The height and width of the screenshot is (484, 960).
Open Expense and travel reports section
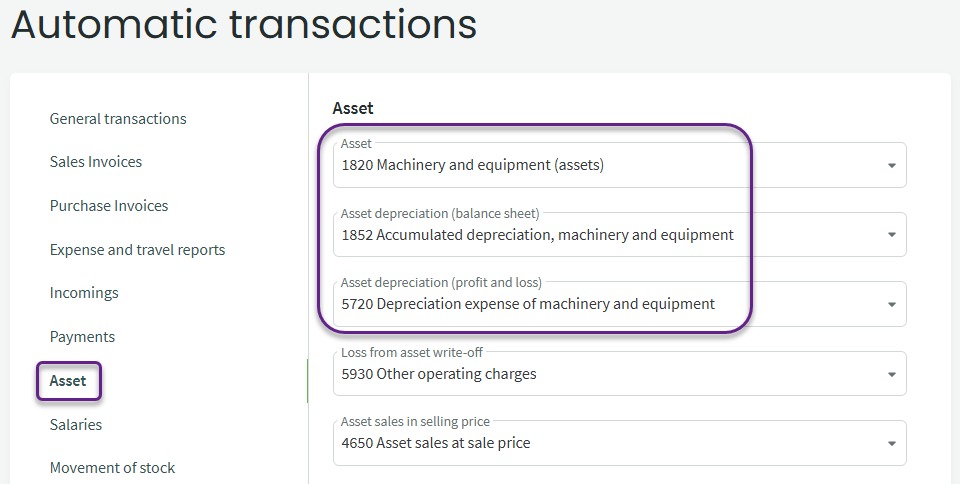[137, 250]
